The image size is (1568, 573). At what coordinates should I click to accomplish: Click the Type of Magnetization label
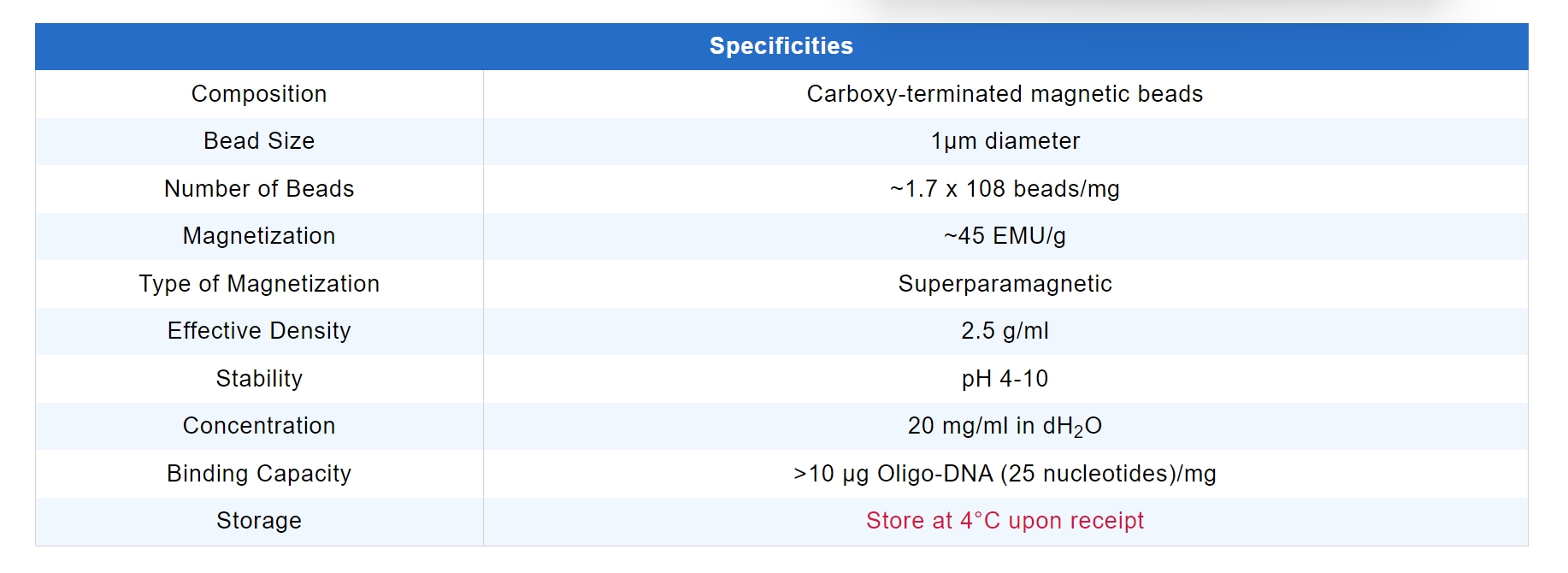[x=259, y=284]
